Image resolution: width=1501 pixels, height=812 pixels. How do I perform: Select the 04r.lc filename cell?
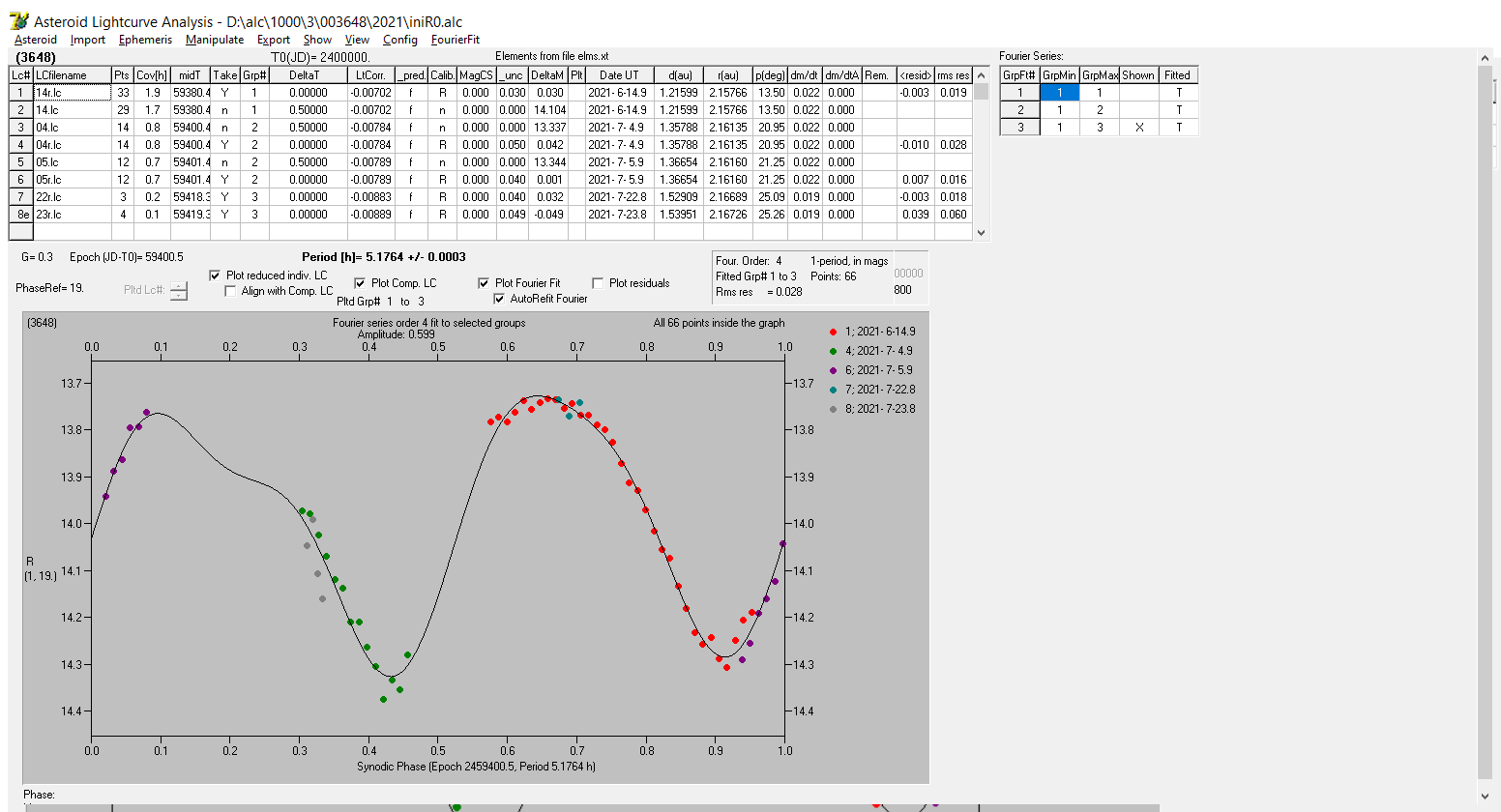point(73,145)
